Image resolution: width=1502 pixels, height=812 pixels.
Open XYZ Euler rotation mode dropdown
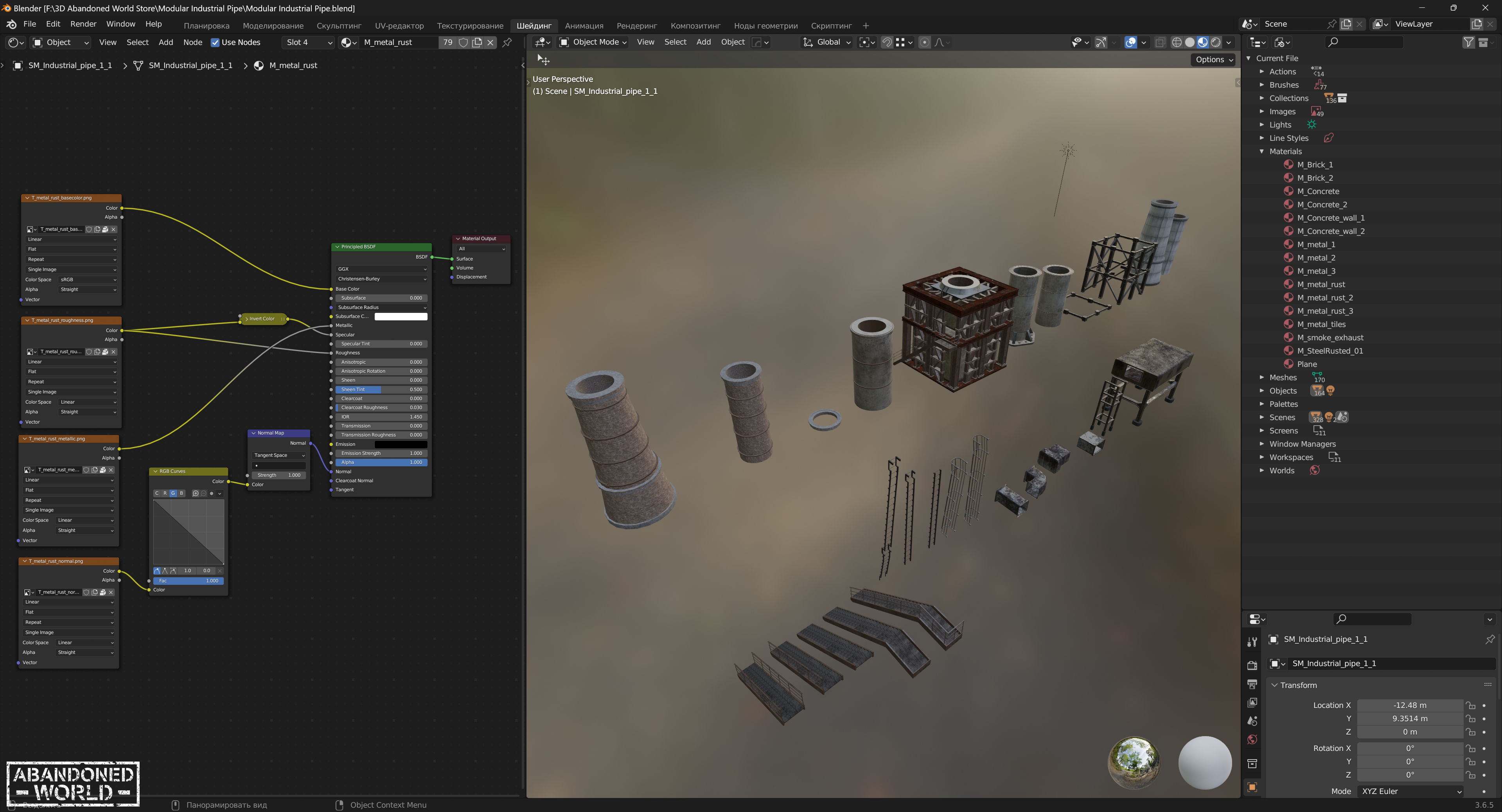tap(1410, 792)
